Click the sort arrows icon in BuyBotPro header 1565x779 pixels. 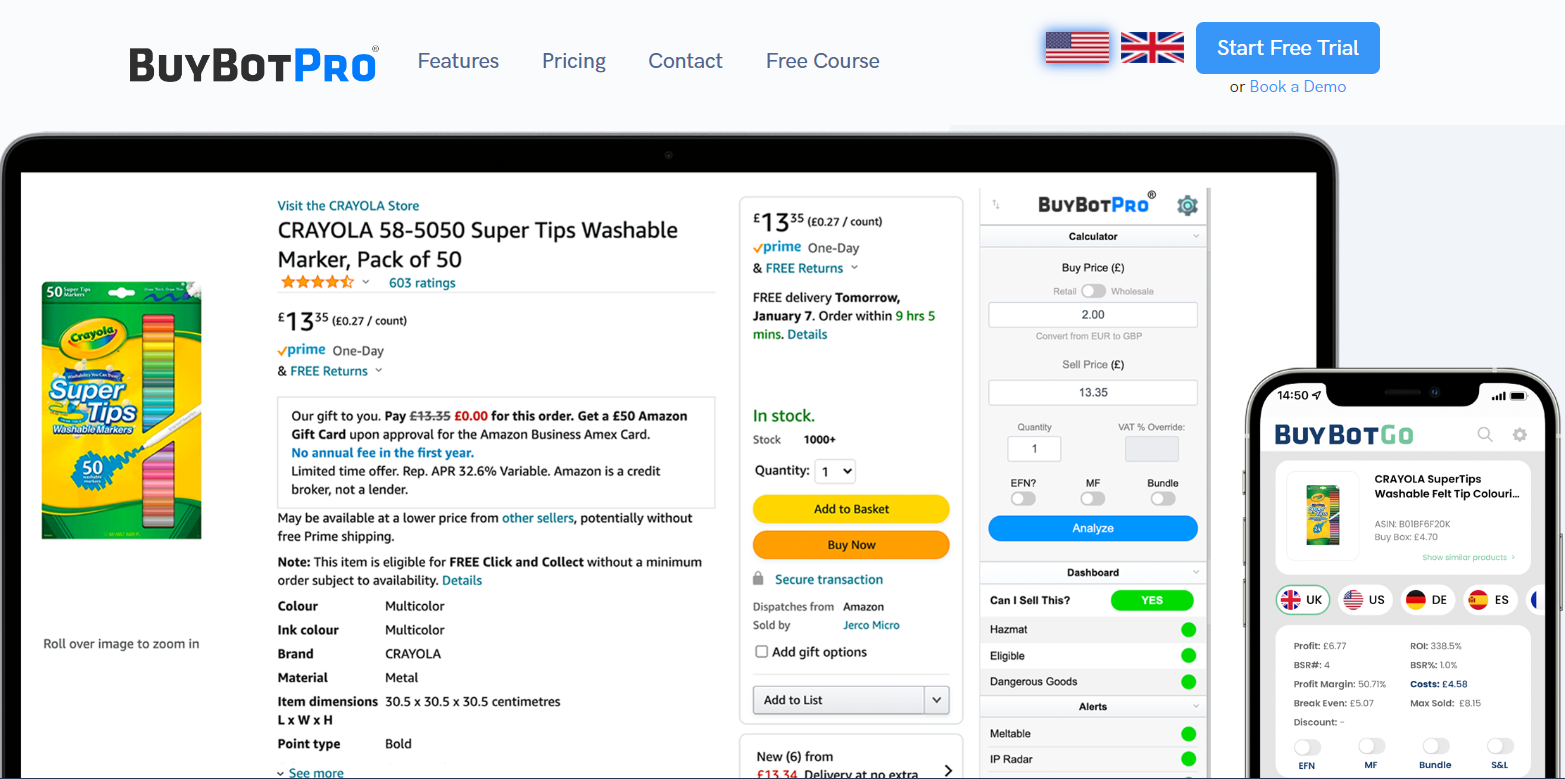pyautogui.click(x=996, y=202)
